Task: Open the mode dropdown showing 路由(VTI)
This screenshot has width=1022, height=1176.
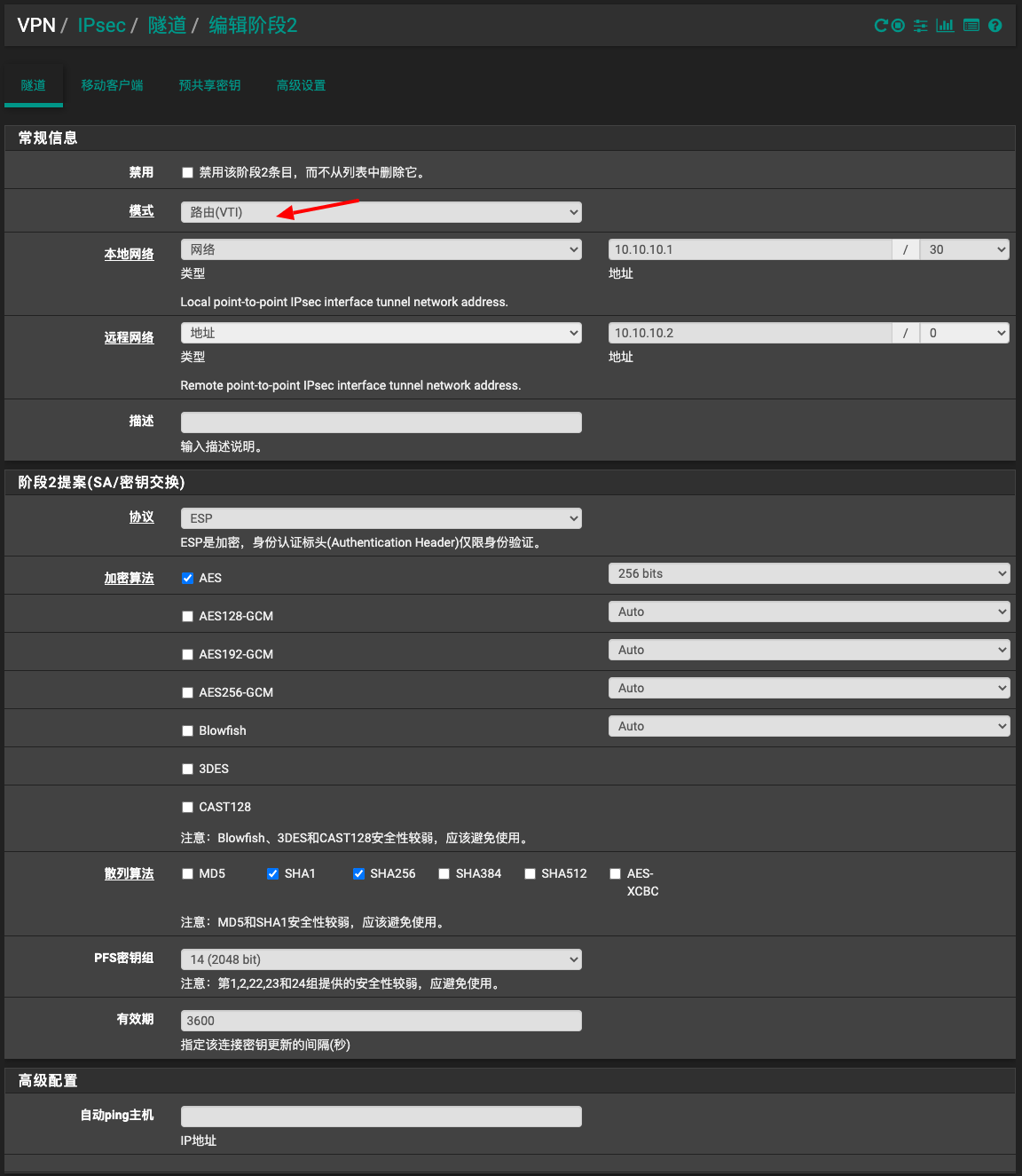Action: (x=381, y=212)
